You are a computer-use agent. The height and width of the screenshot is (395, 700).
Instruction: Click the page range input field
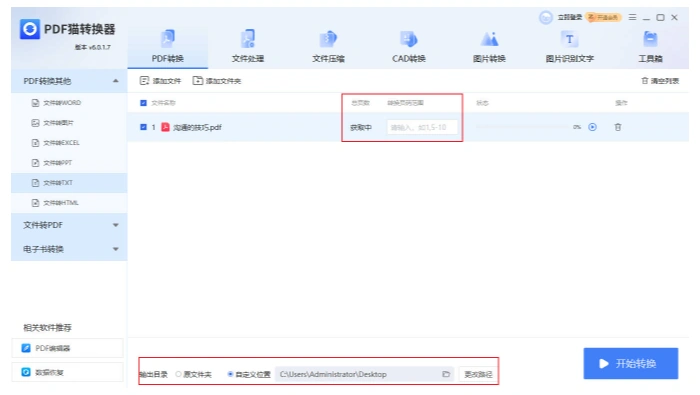click(422, 127)
